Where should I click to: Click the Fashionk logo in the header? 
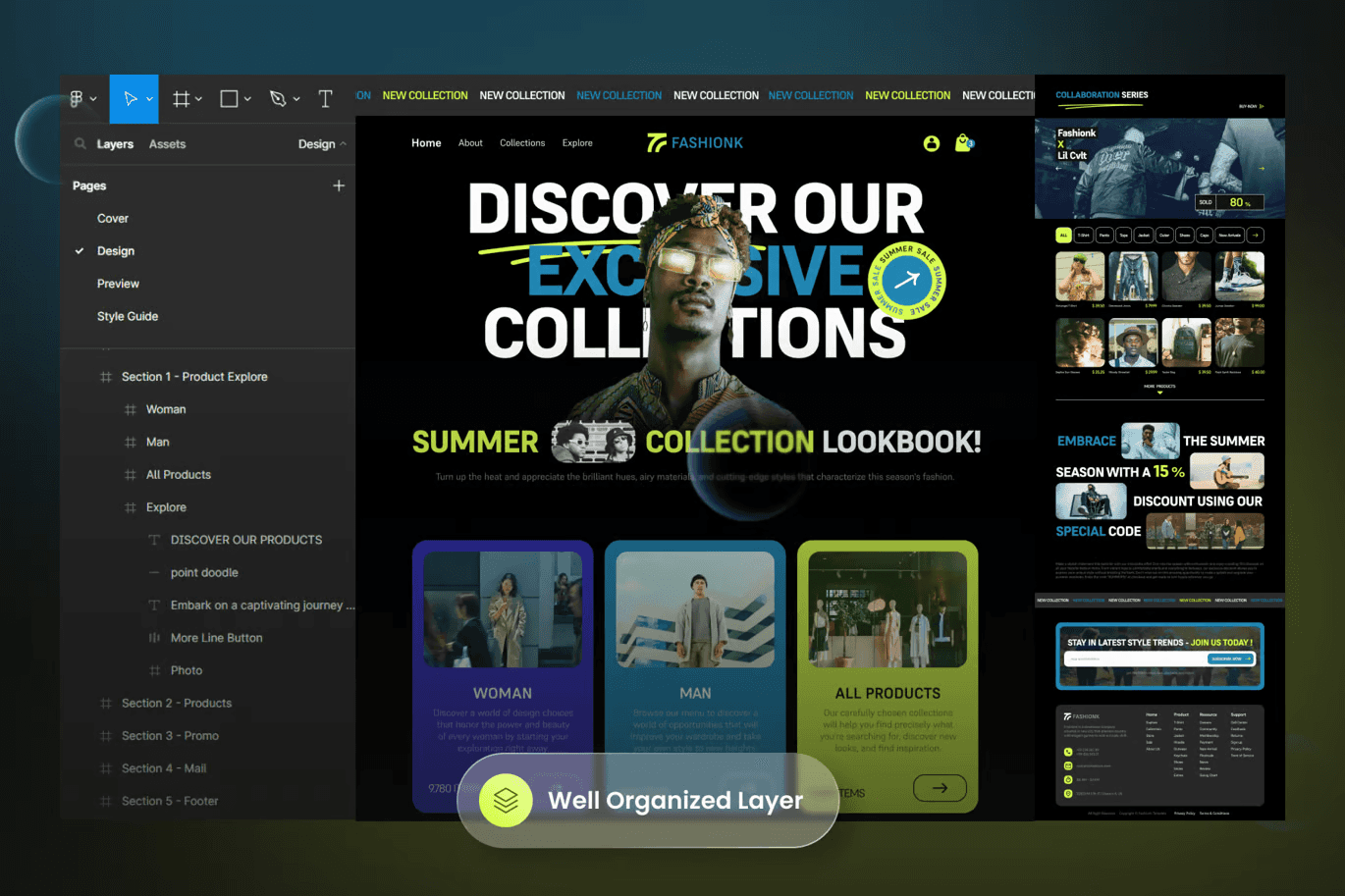695,143
